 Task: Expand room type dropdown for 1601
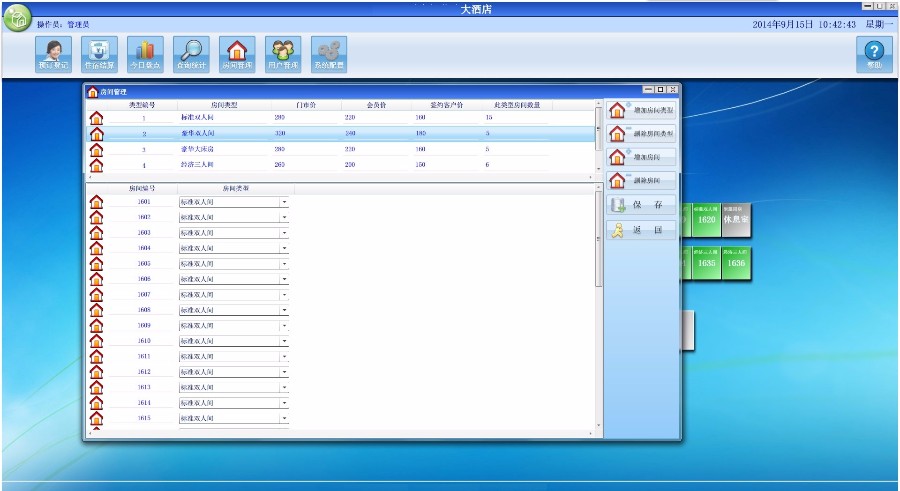click(x=284, y=202)
